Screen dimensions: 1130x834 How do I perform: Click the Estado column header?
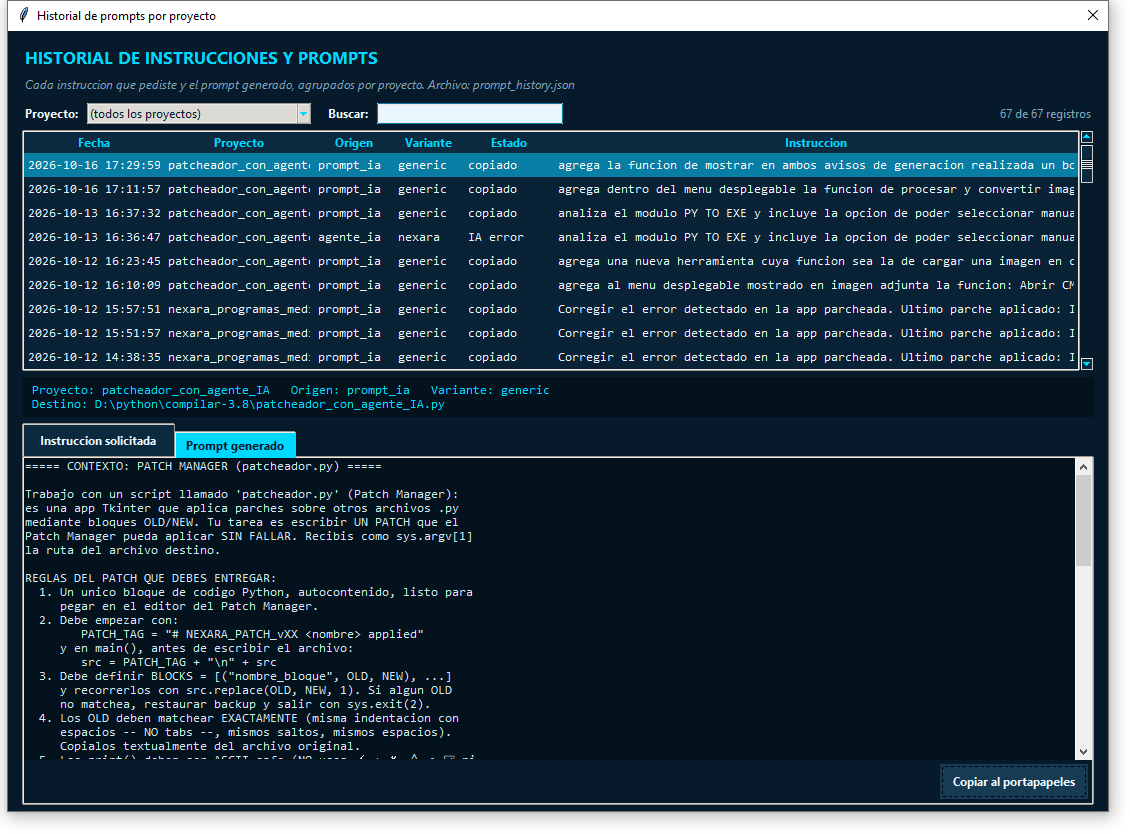(509, 143)
